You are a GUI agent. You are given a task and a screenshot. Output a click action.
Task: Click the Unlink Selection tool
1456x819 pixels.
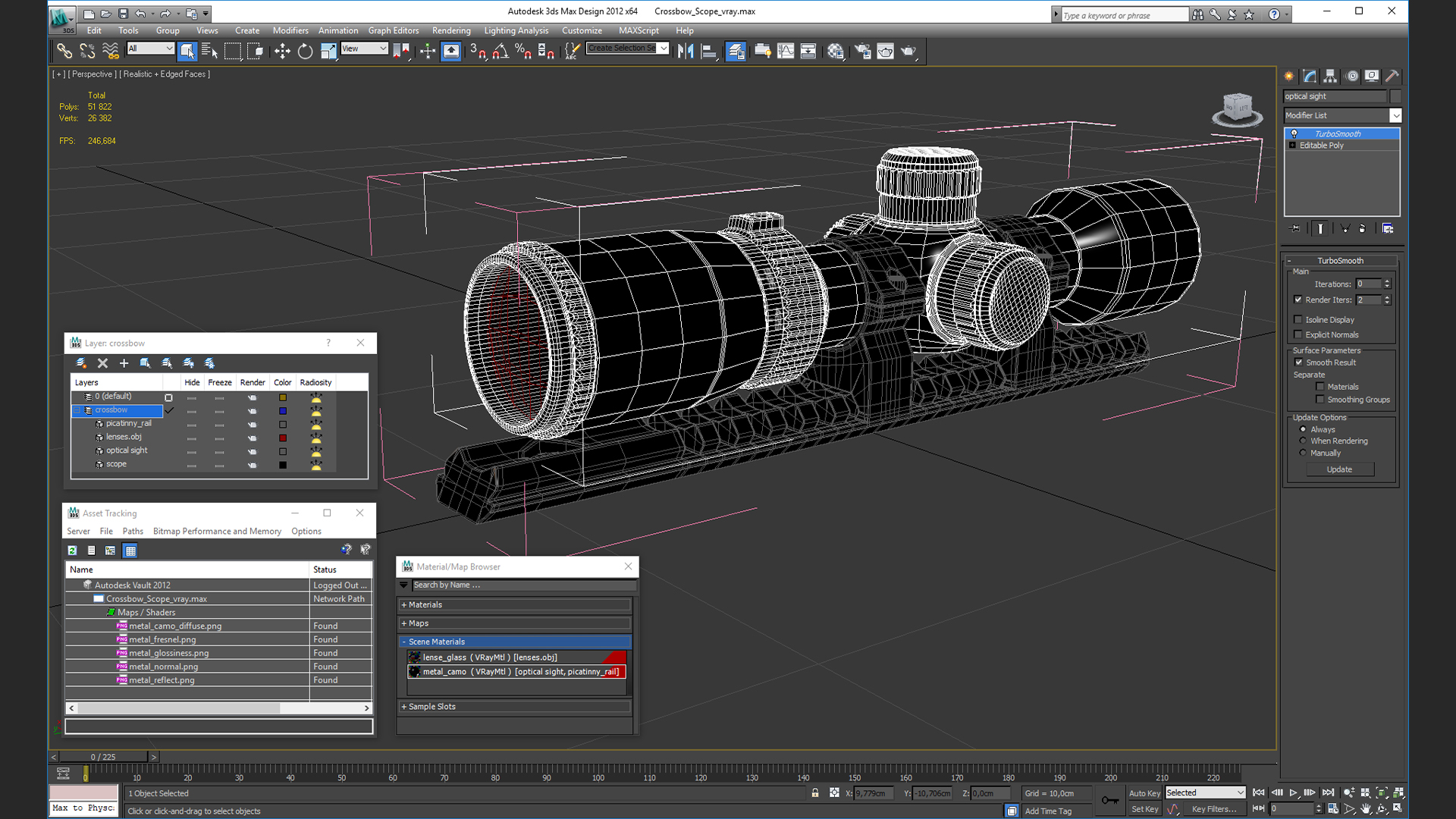(87, 51)
